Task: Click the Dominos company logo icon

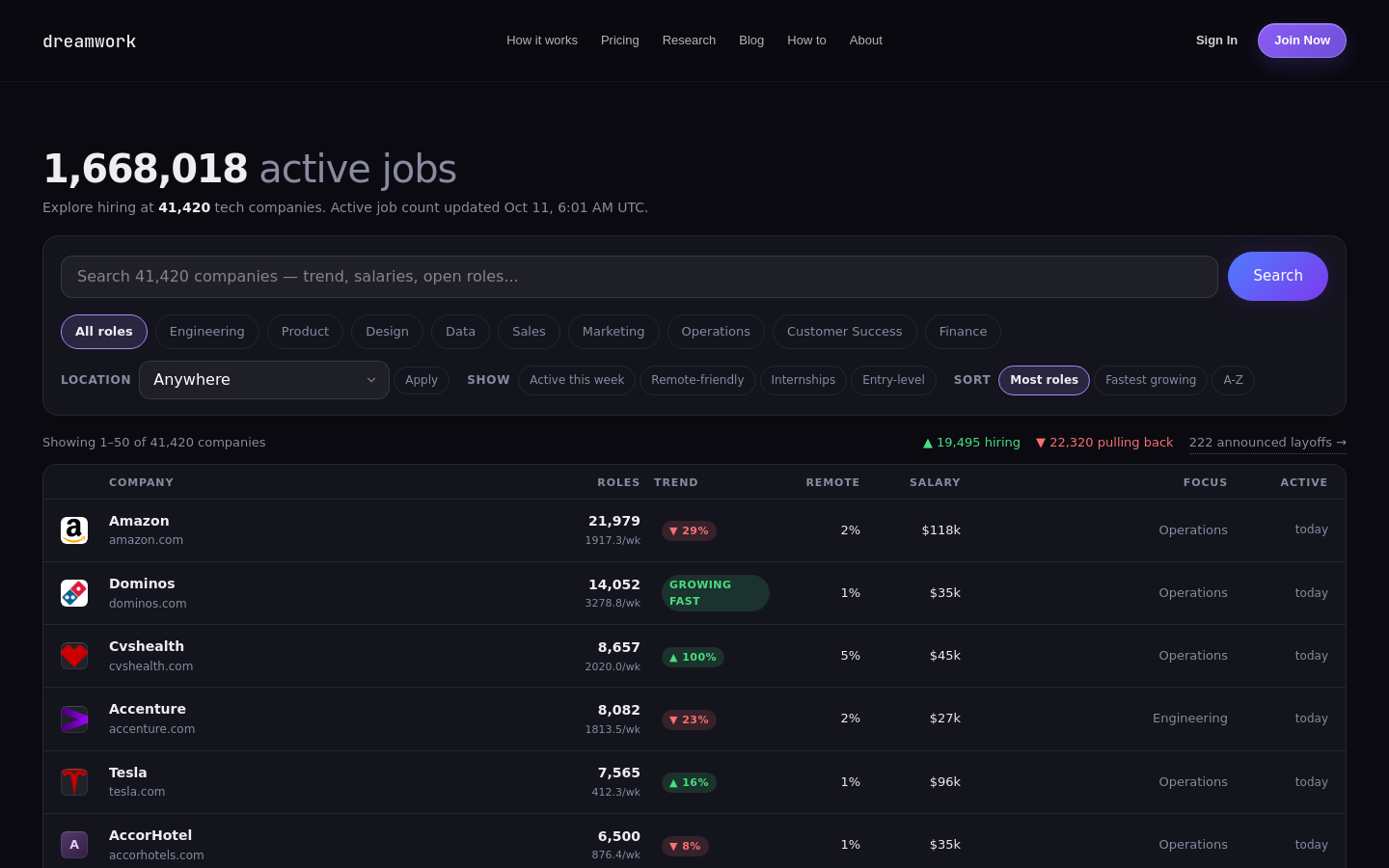Action: click(x=74, y=593)
